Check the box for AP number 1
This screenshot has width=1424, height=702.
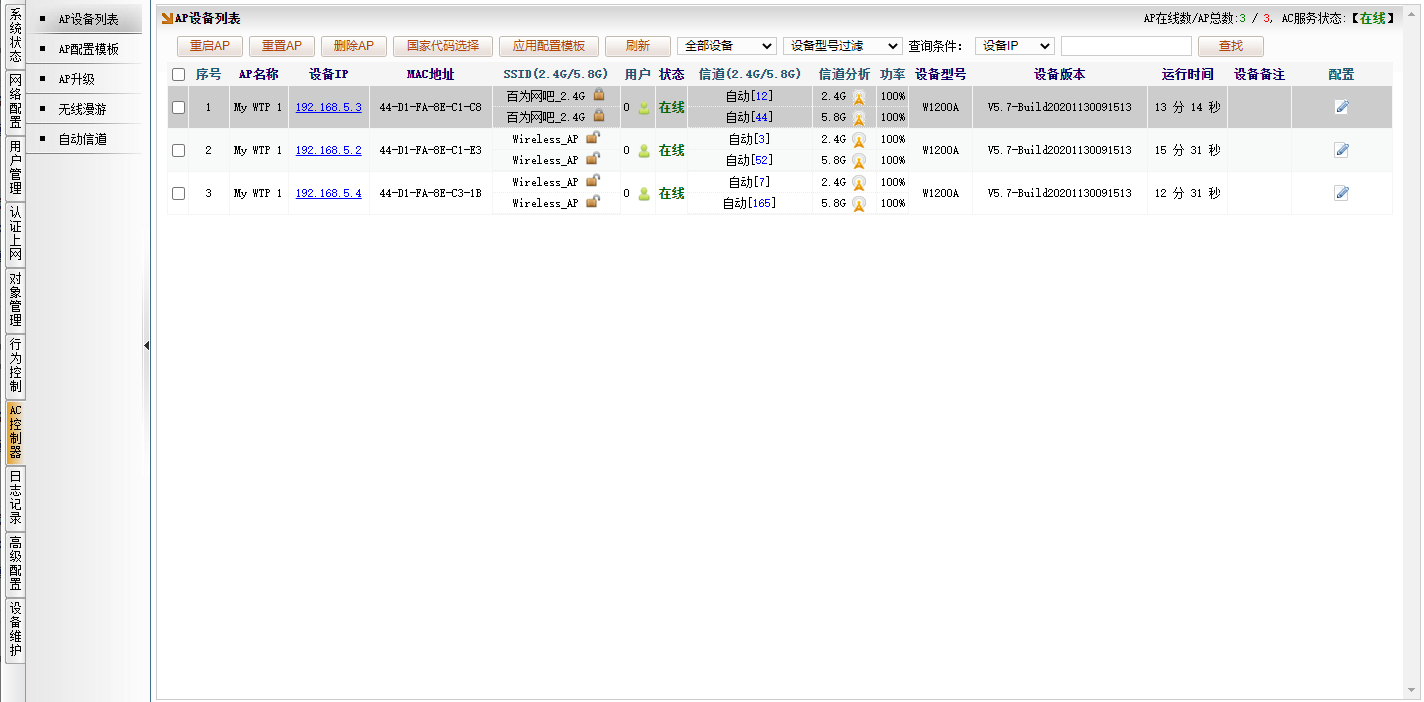click(x=178, y=108)
